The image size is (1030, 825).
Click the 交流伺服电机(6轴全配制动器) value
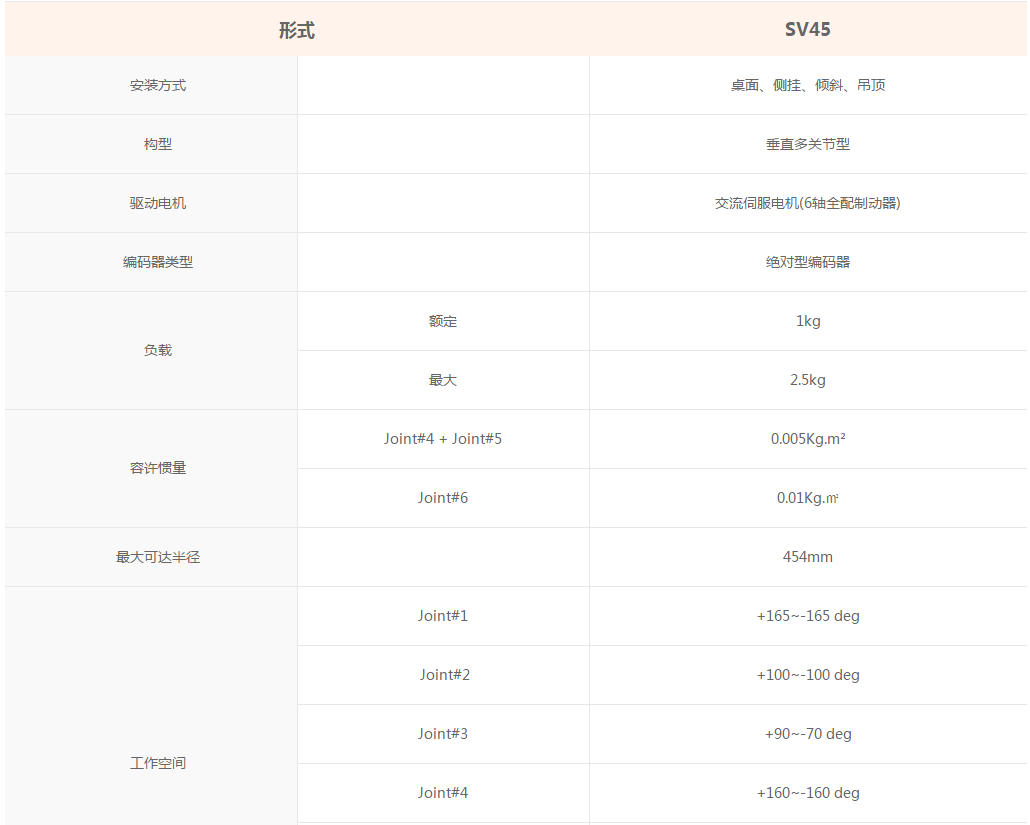(x=808, y=203)
